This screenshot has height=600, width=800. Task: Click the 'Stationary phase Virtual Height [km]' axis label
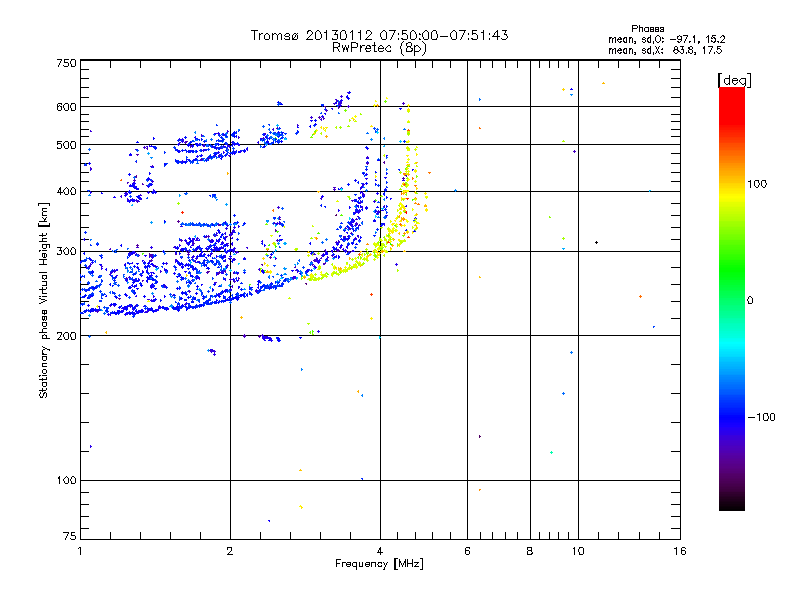pos(44,300)
